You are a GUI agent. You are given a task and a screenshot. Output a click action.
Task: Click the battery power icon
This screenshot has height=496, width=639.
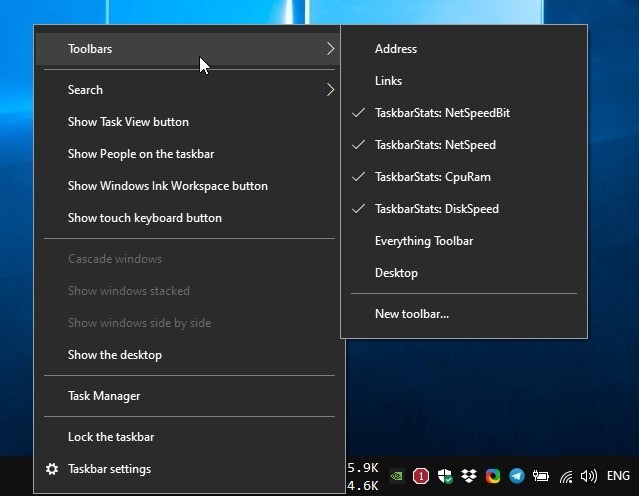(541, 476)
